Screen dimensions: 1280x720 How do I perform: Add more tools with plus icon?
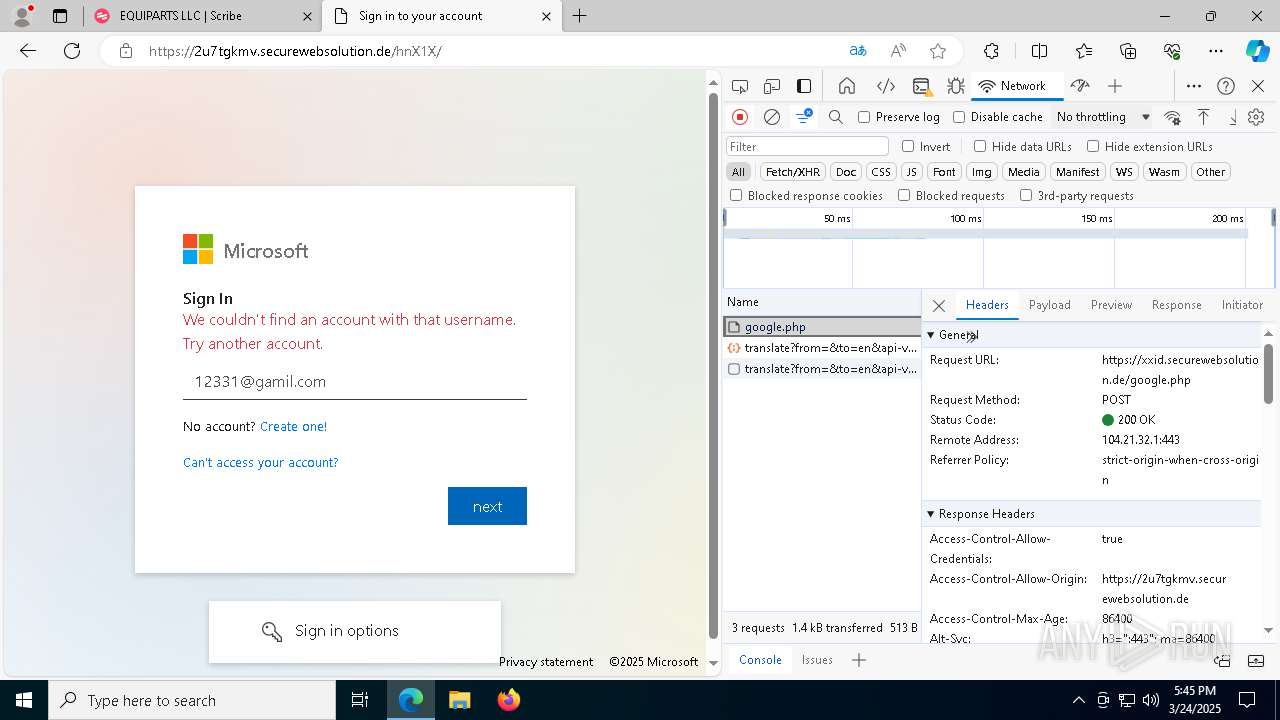[1115, 86]
